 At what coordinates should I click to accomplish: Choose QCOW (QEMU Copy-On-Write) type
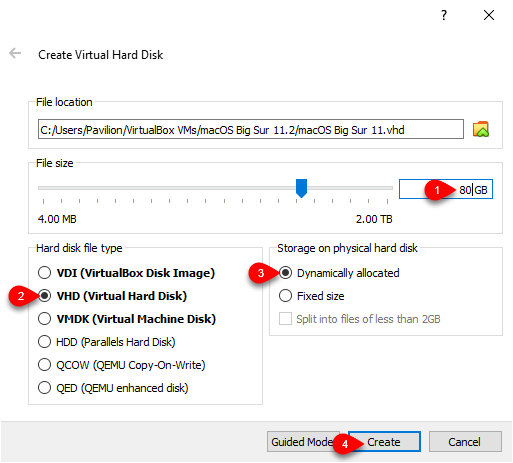(121, 365)
